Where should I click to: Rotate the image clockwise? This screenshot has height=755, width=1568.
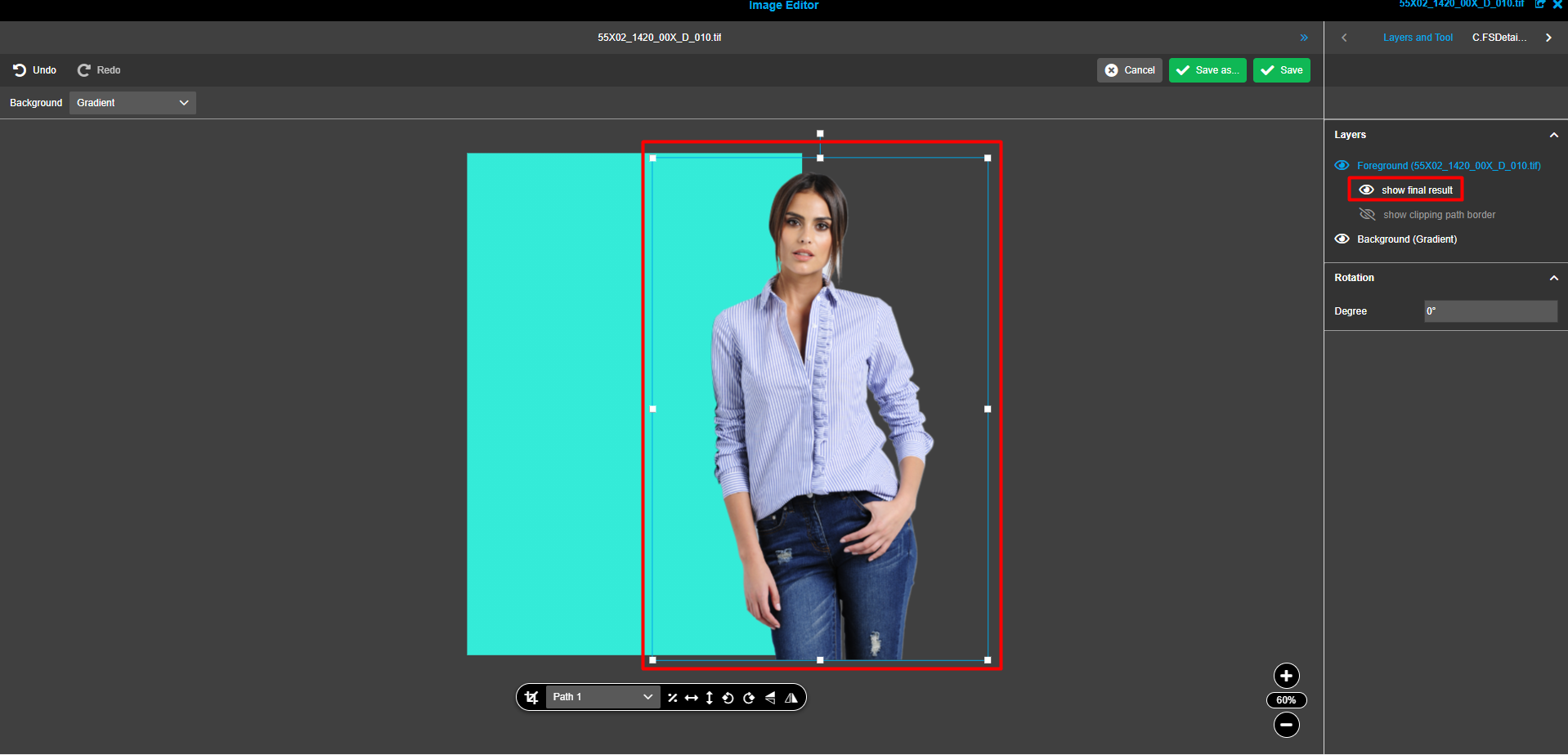749,698
